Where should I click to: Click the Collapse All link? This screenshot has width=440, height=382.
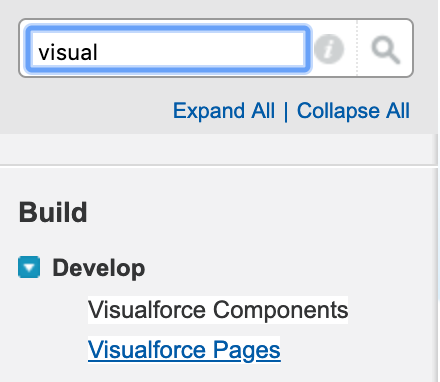point(353,111)
